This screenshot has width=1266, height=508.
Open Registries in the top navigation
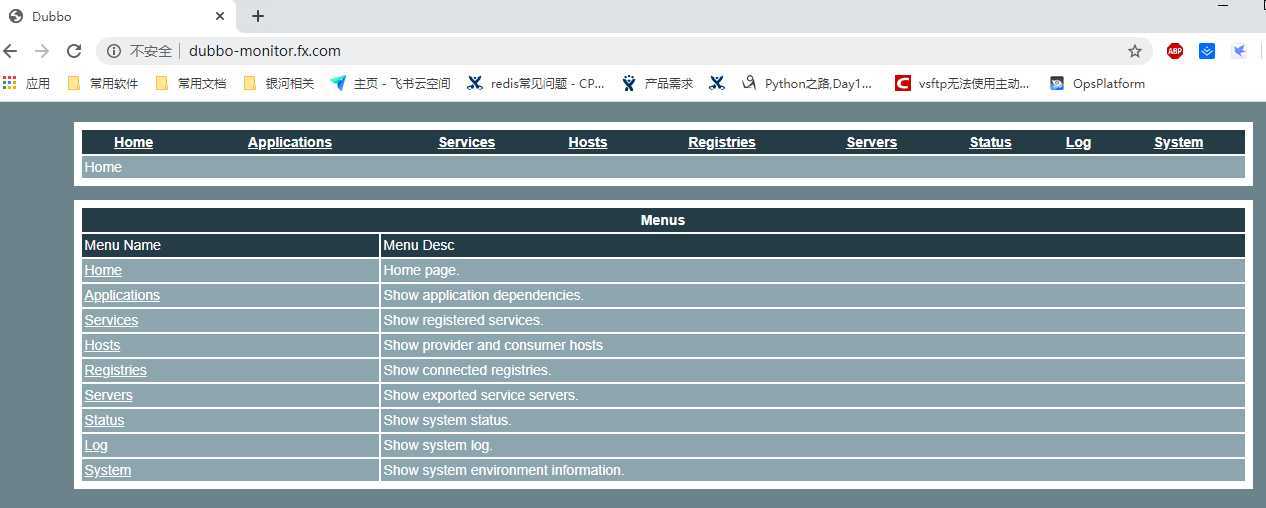pyautogui.click(x=722, y=142)
